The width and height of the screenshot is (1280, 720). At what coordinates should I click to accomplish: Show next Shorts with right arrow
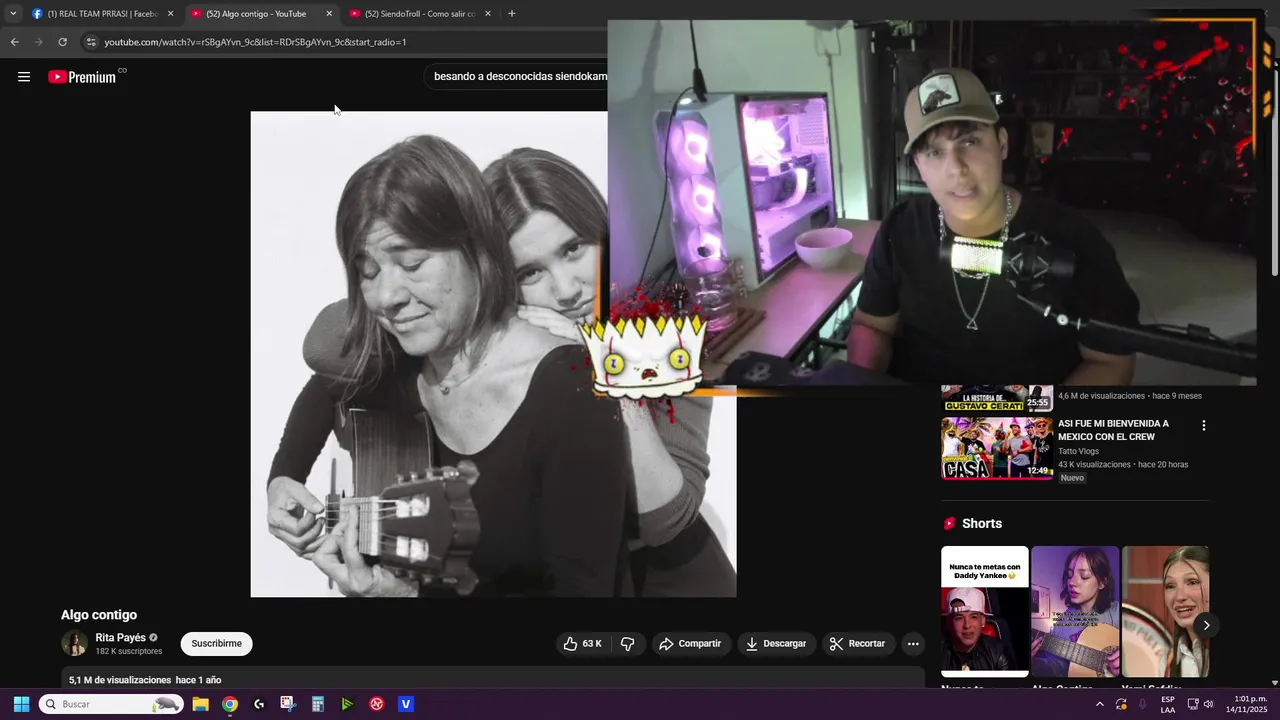(x=1206, y=625)
